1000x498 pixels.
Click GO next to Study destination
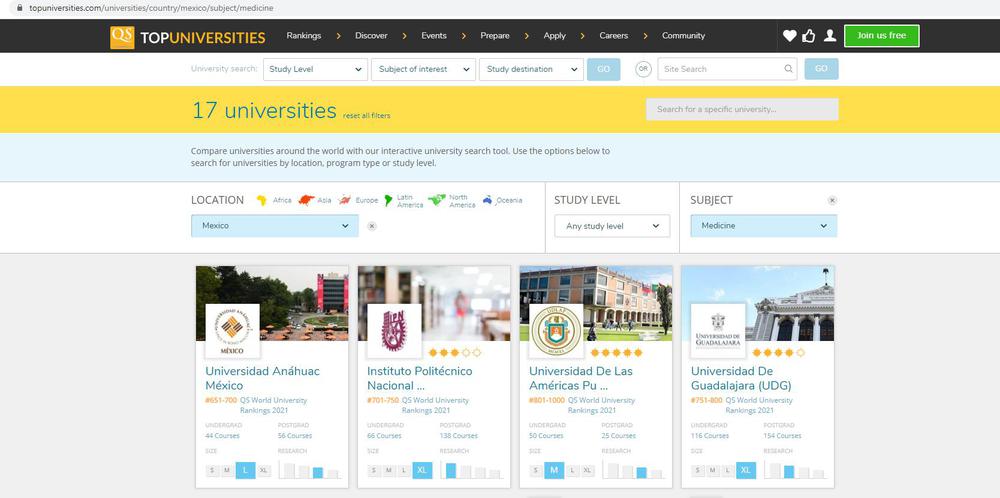[x=603, y=69]
